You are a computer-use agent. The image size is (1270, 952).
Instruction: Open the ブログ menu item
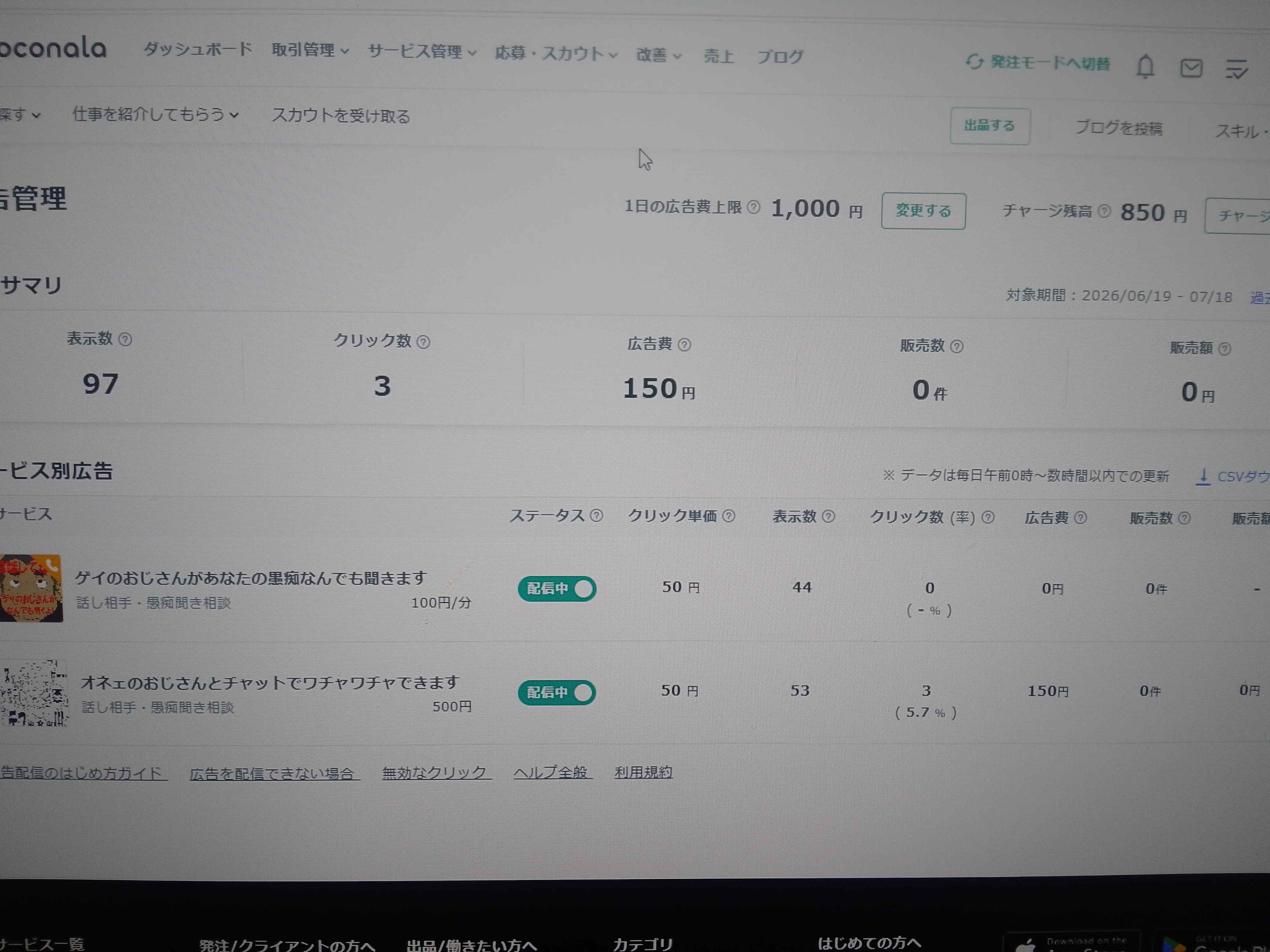(780, 56)
